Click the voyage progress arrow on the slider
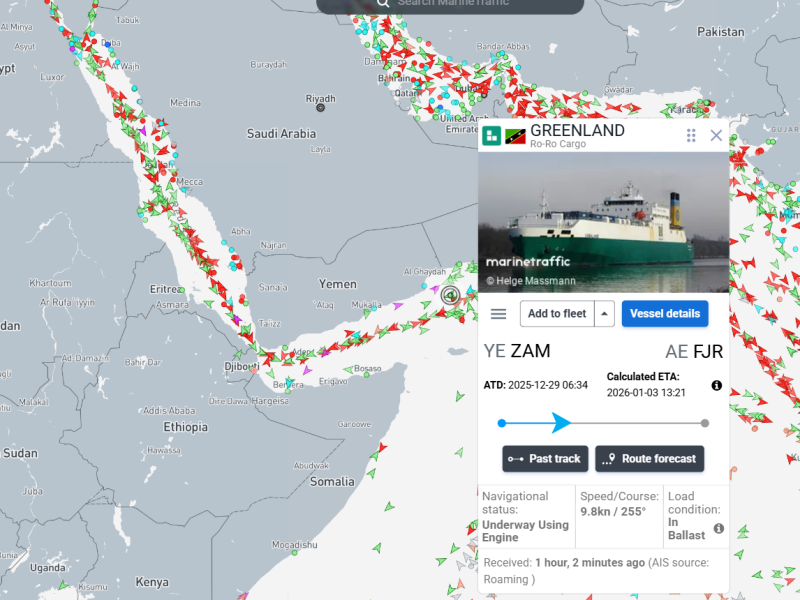Screen dimensions: 800x600 pos(561,423)
